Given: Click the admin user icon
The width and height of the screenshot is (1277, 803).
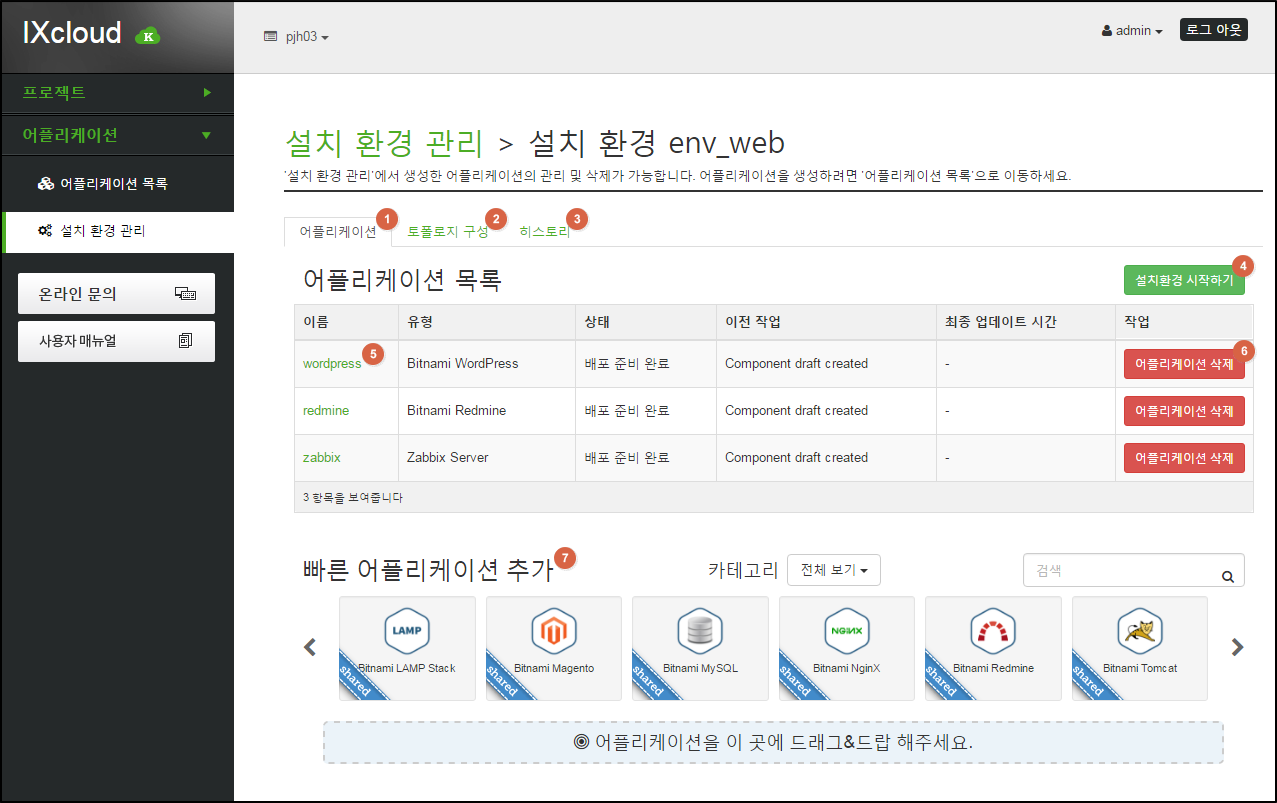Looking at the screenshot, I should 1107,31.
